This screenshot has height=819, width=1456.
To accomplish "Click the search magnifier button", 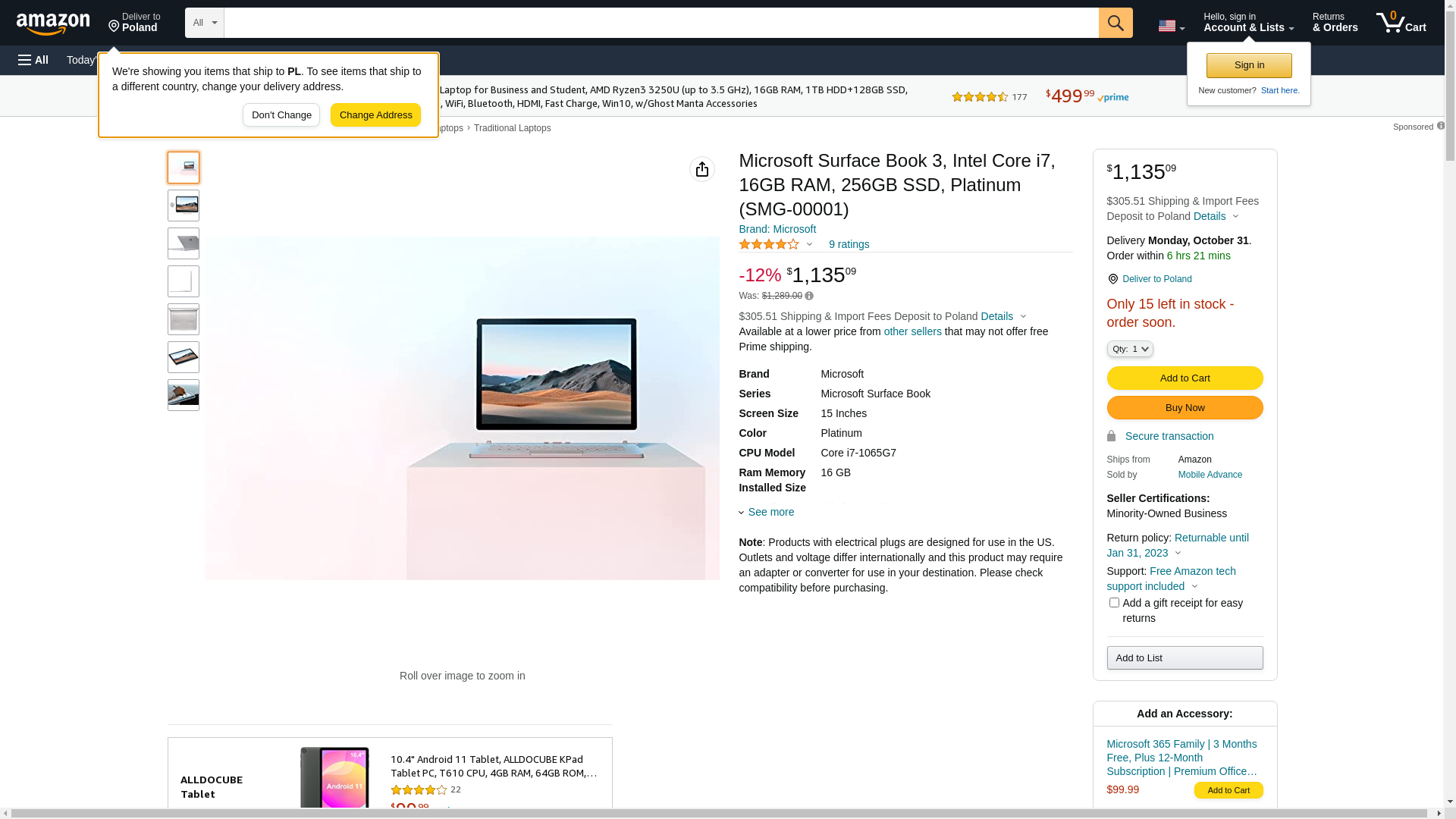I will (1115, 23).
